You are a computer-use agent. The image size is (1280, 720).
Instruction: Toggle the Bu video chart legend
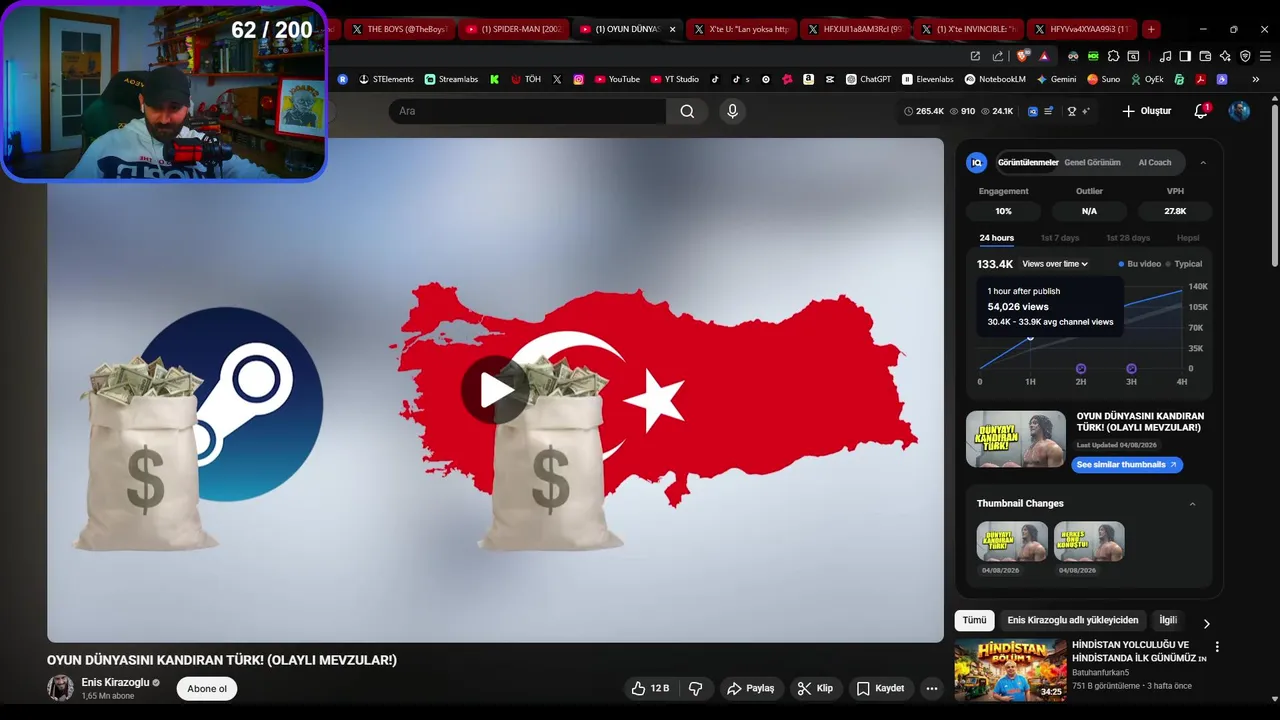(x=1140, y=264)
